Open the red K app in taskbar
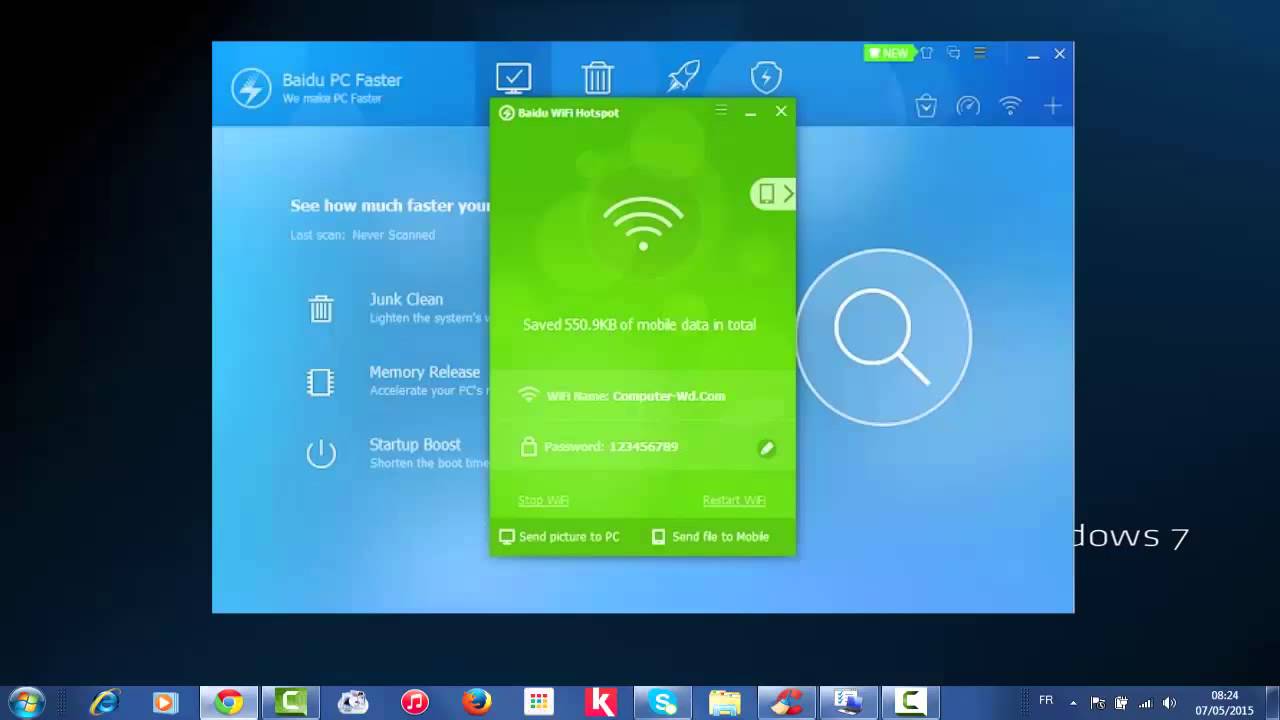Image resolution: width=1280 pixels, height=720 pixels. 601,703
